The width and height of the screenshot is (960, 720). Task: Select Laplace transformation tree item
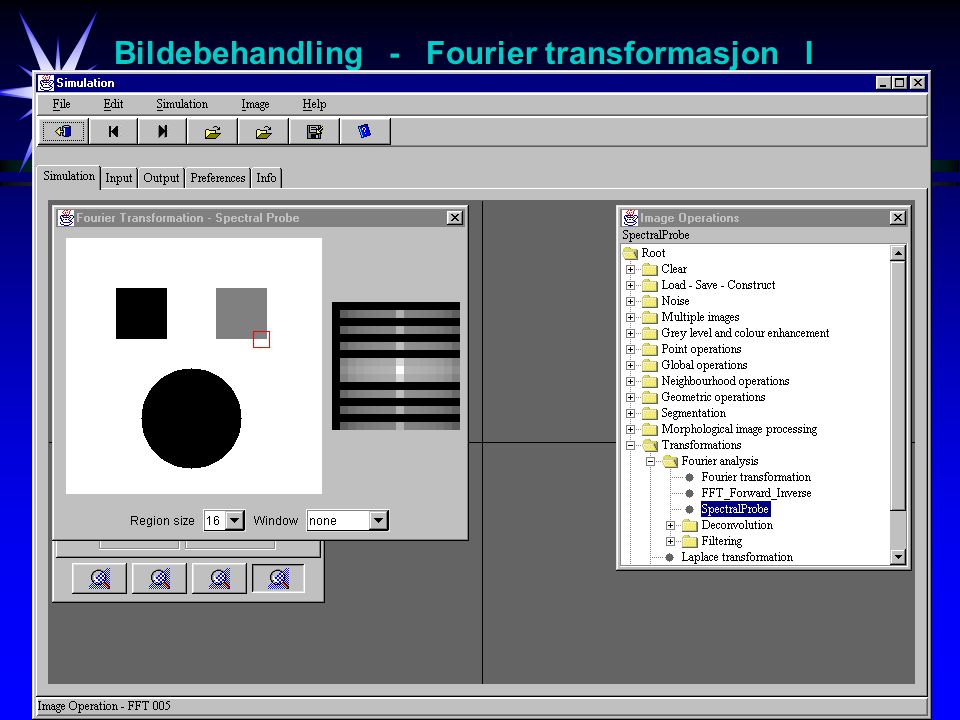pos(737,557)
